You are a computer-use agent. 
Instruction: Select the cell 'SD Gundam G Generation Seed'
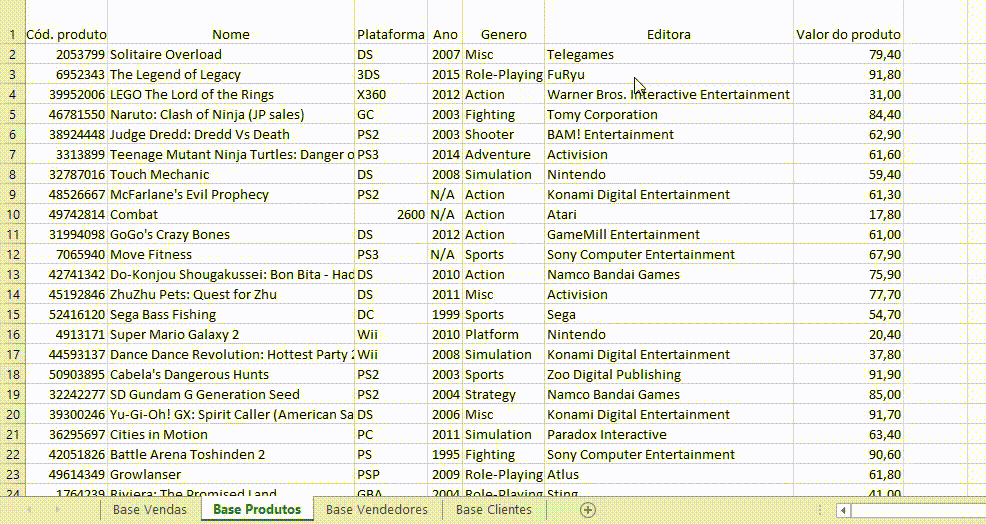click(231, 395)
